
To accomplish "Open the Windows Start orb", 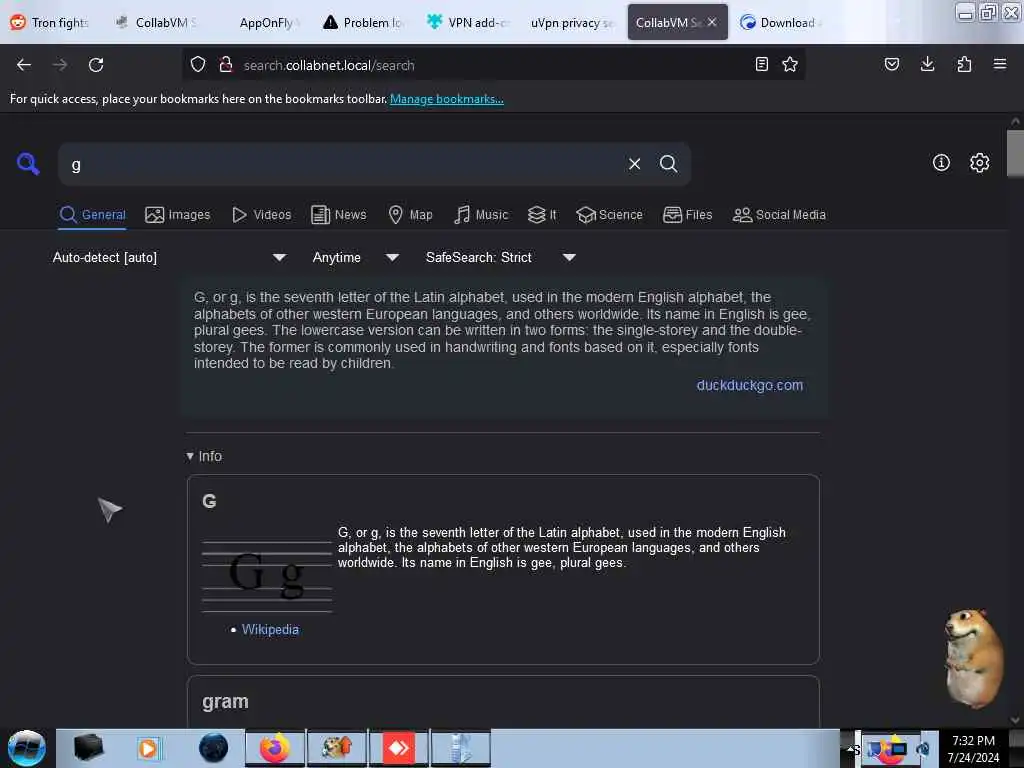I will pos(26,748).
